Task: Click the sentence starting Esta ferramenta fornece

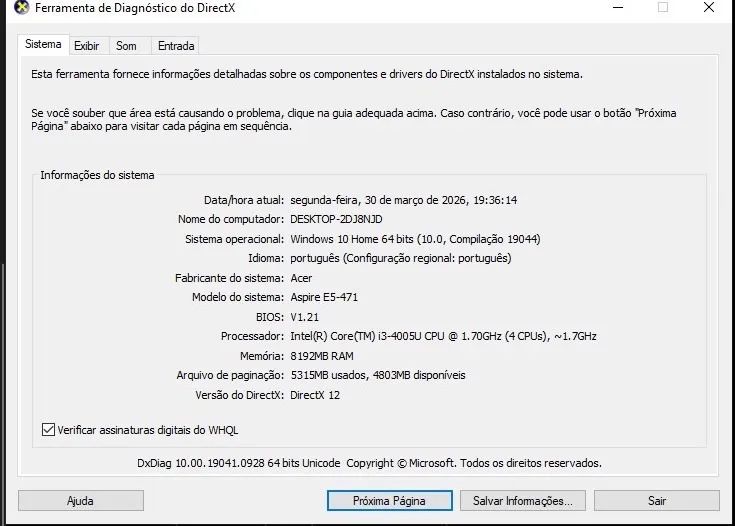Action: [307, 74]
